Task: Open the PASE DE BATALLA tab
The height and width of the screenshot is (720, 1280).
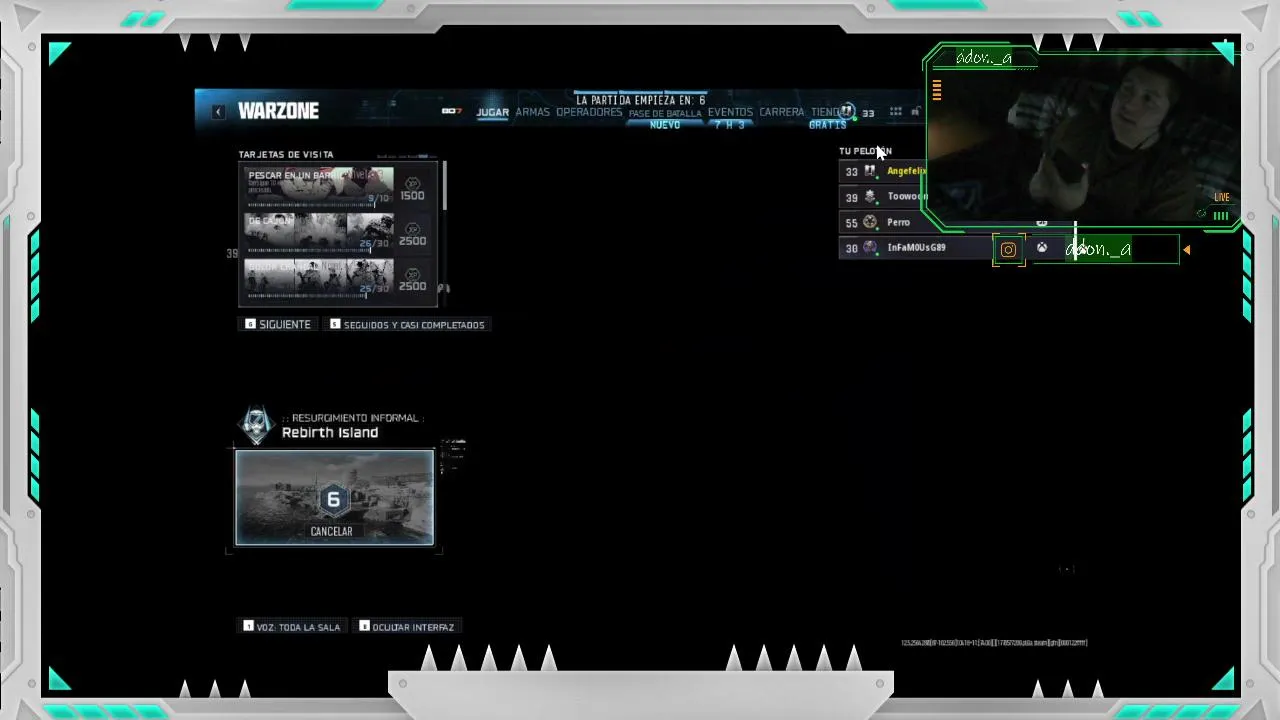Action: 665,114
